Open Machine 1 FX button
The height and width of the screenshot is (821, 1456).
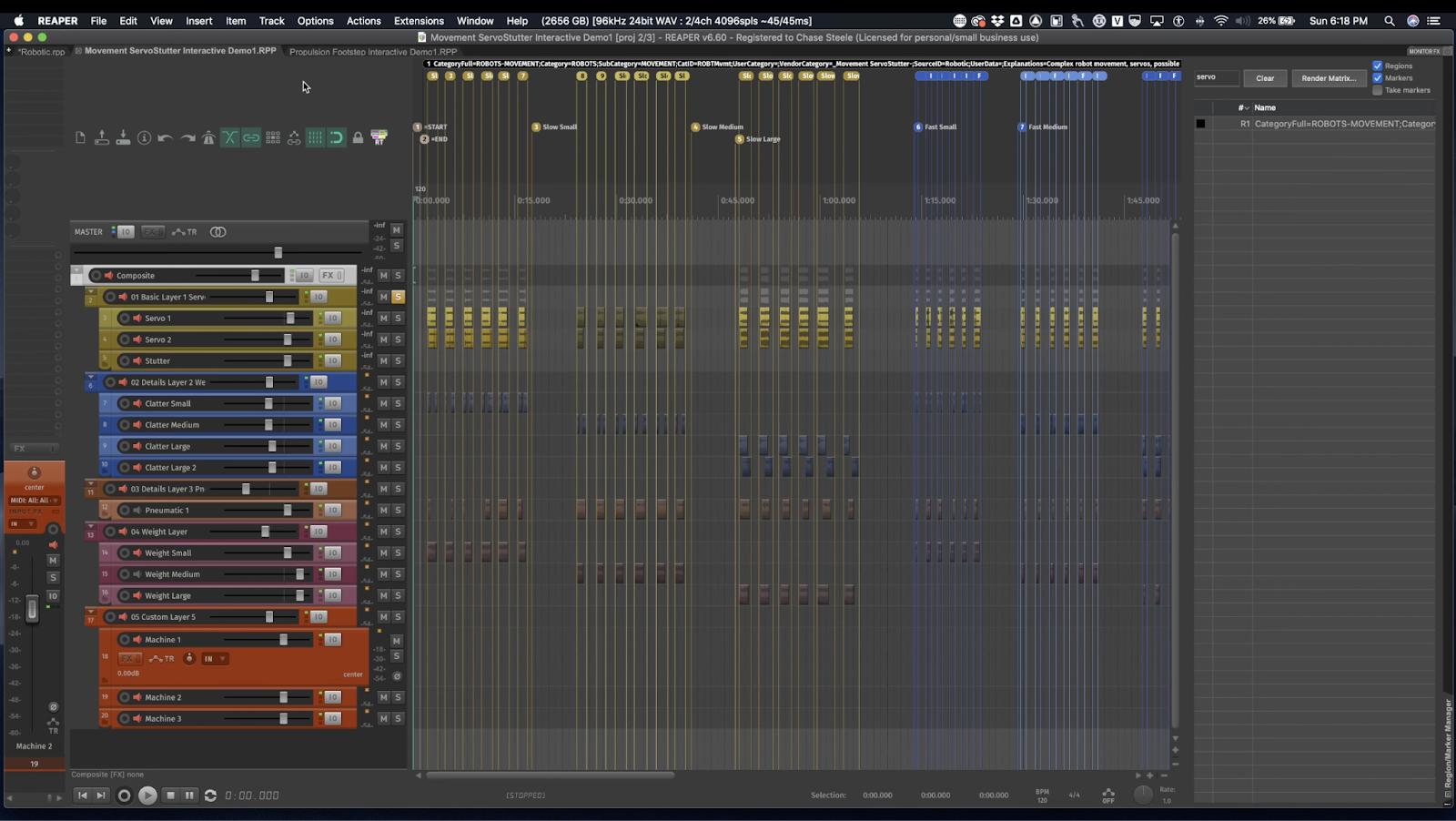[x=129, y=659]
